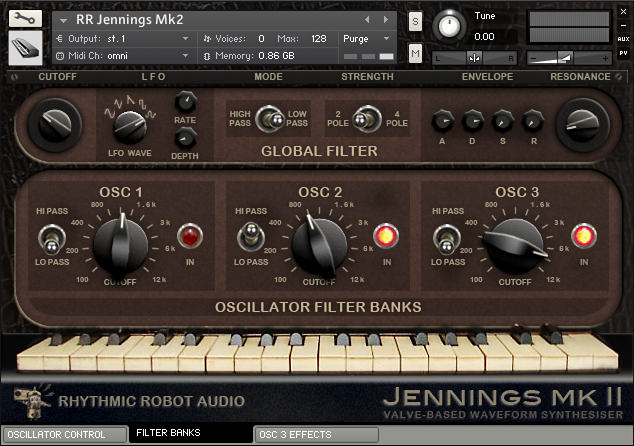Click the Purge status indicator bars
The image size is (634, 446).
[368, 56]
